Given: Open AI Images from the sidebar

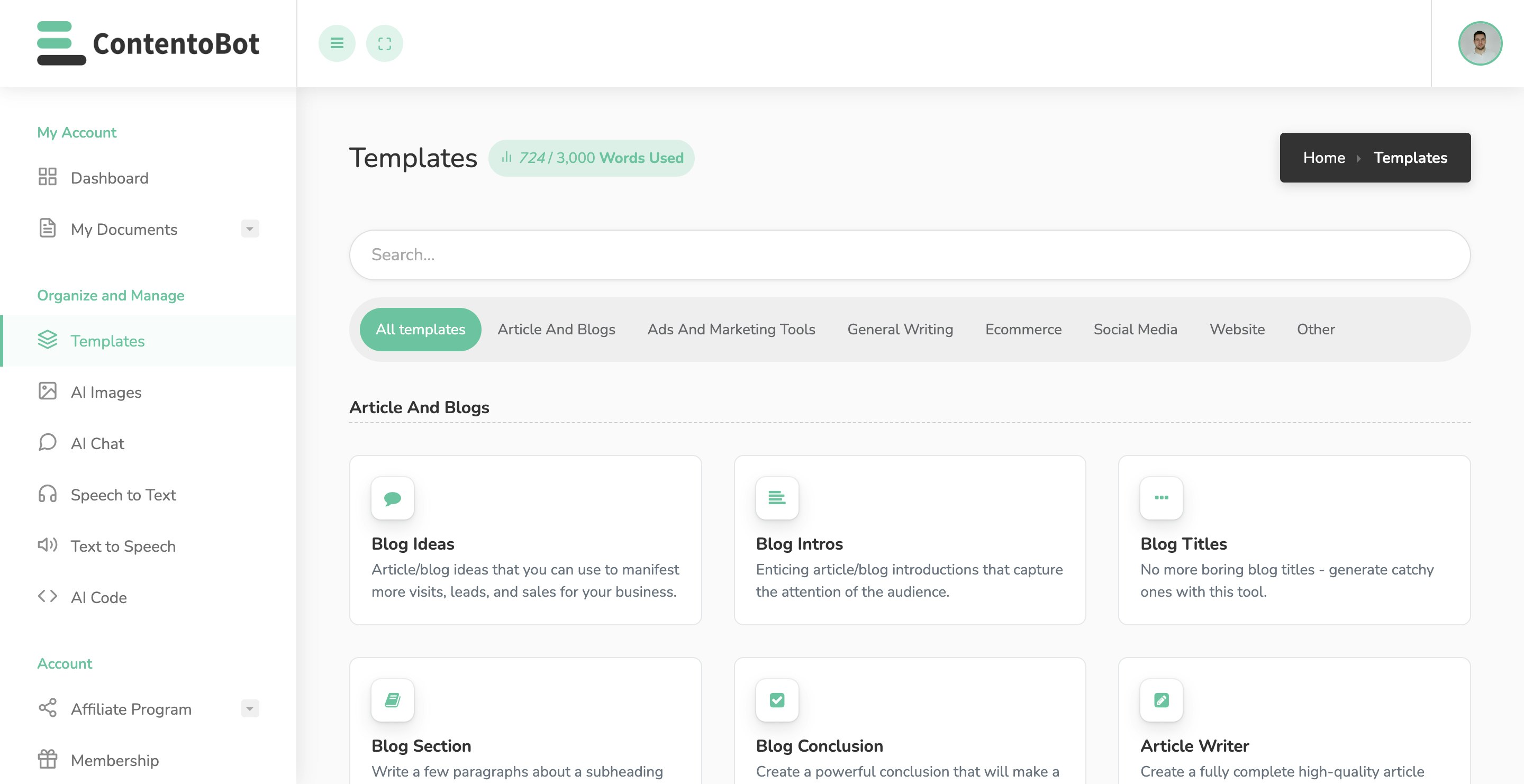Looking at the screenshot, I should pos(106,392).
